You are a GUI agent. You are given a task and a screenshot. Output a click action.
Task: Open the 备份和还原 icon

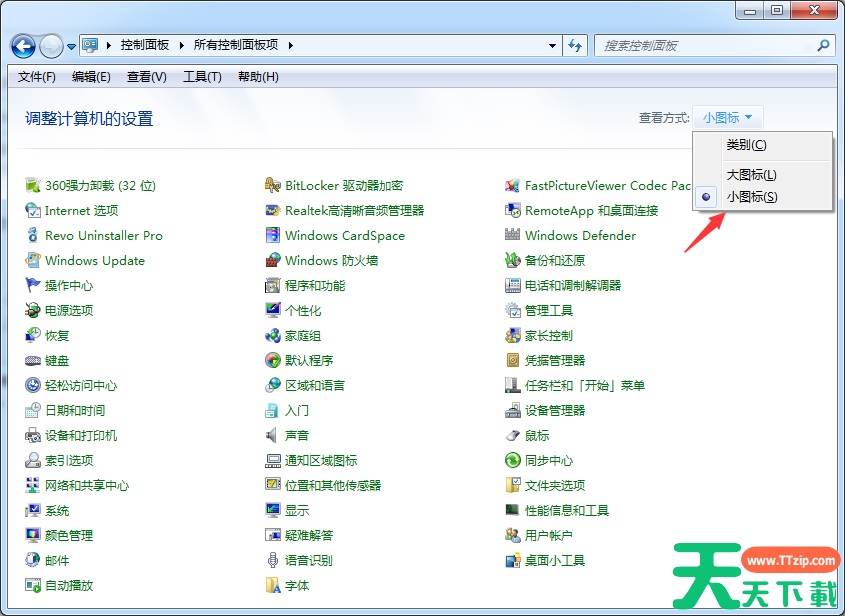[x=512, y=260]
